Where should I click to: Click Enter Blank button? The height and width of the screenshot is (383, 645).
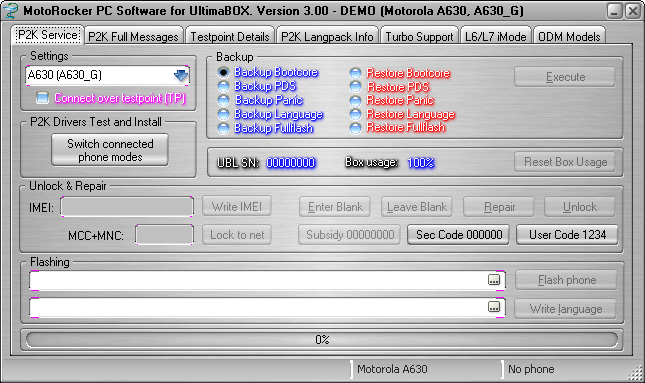pos(335,207)
